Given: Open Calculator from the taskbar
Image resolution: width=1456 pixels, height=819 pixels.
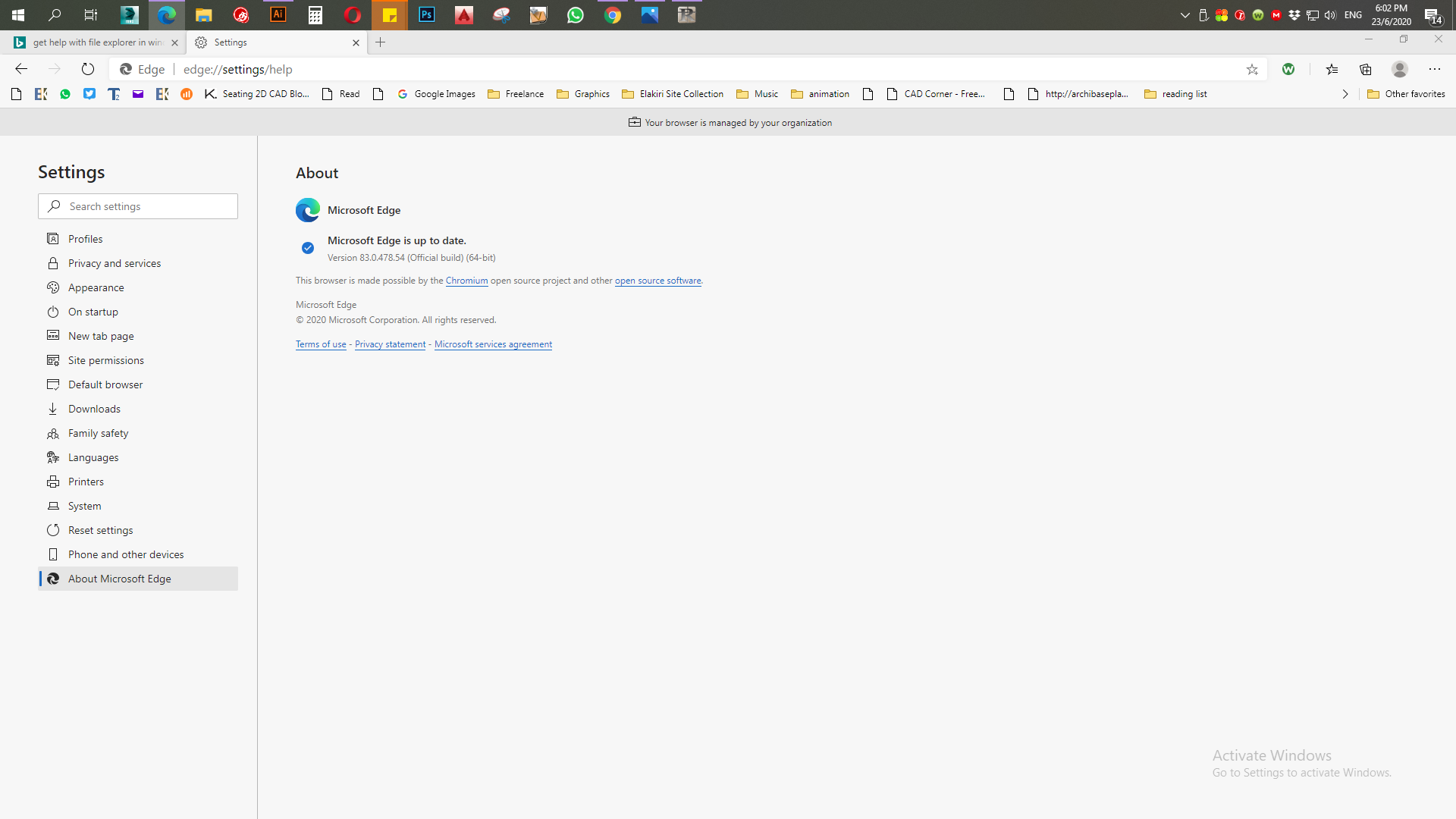Looking at the screenshot, I should (x=315, y=15).
